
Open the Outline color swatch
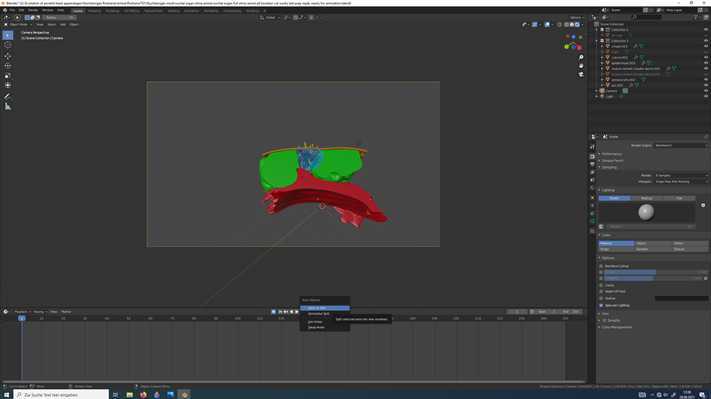[x=681, y=298]
